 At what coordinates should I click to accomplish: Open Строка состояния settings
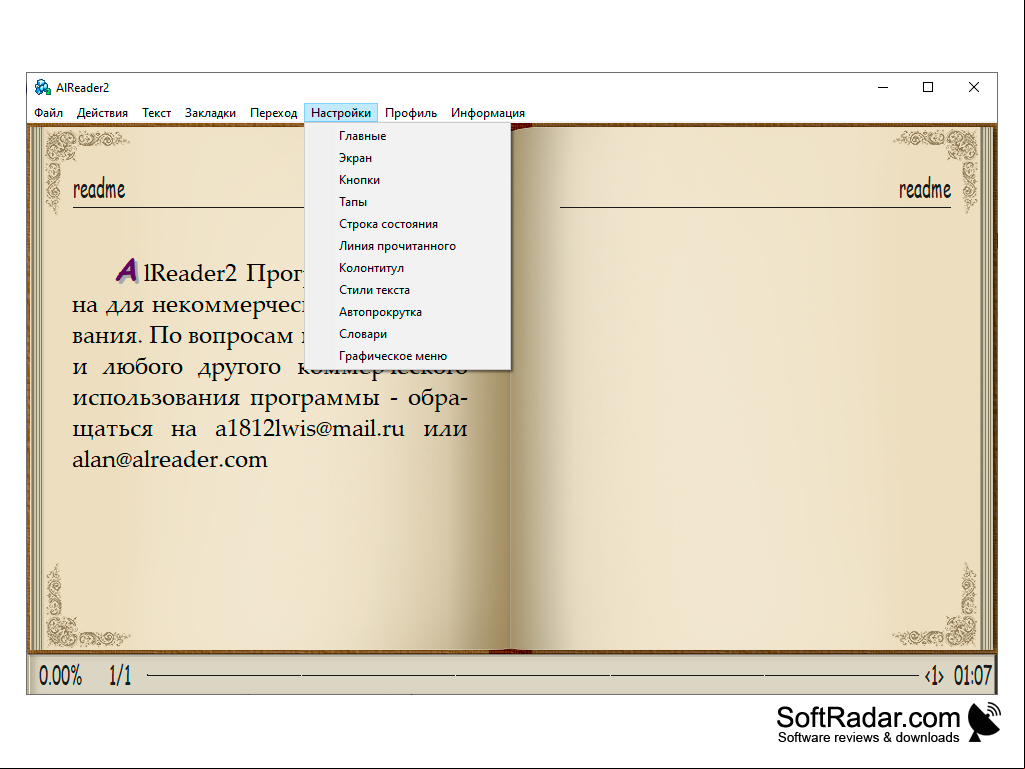[x=407, y=224]
